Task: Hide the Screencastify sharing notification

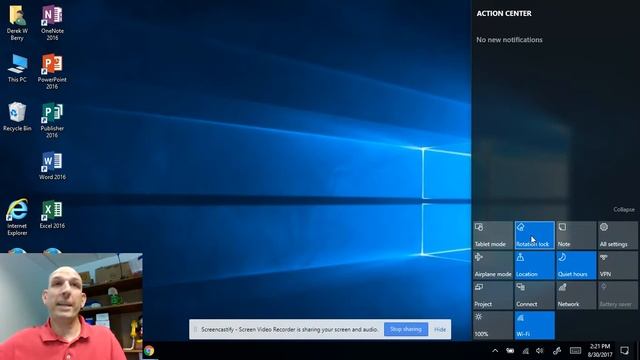Action: (440, 329)
